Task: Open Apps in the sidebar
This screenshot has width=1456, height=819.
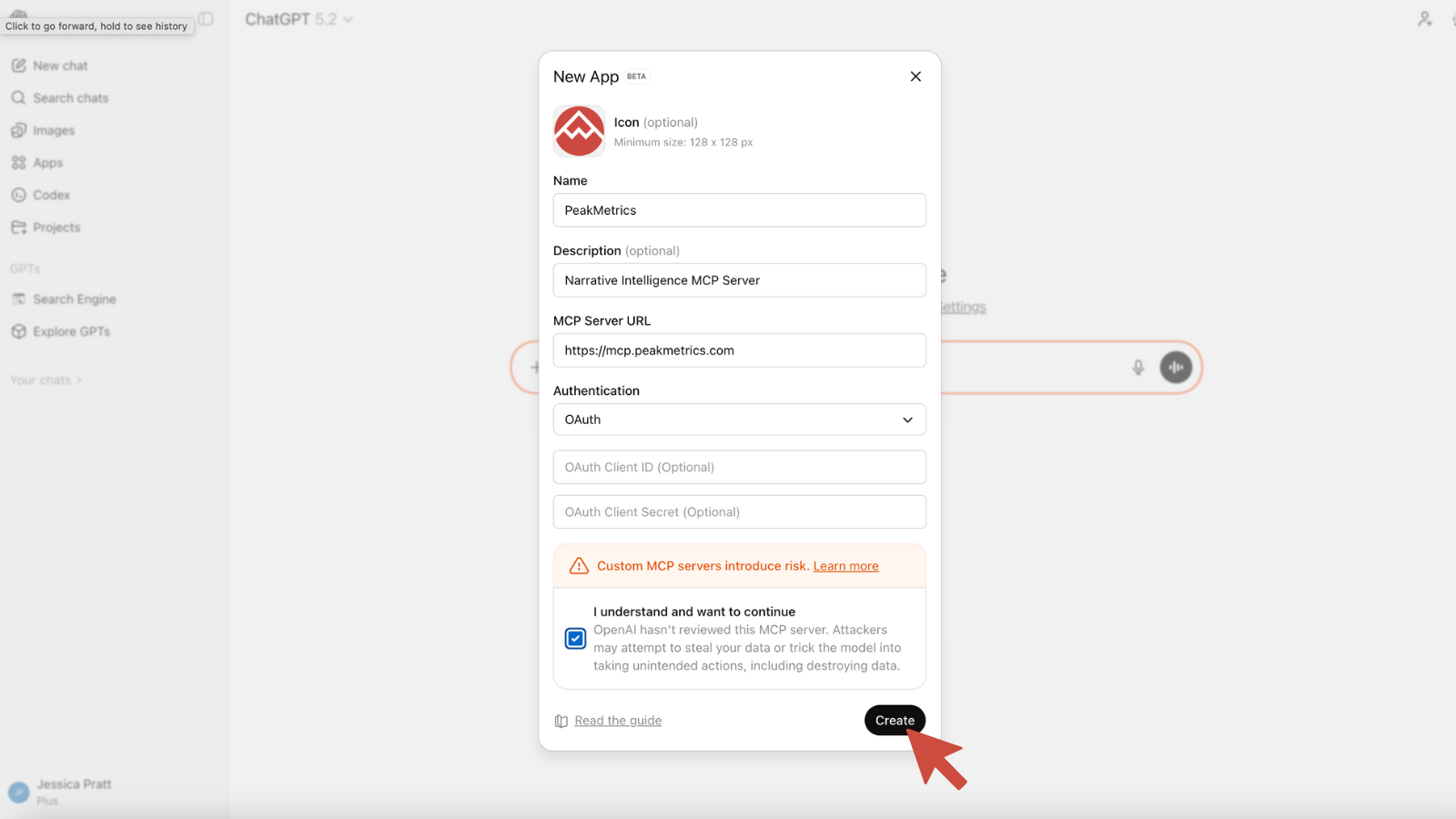Action: click(47, 163)
